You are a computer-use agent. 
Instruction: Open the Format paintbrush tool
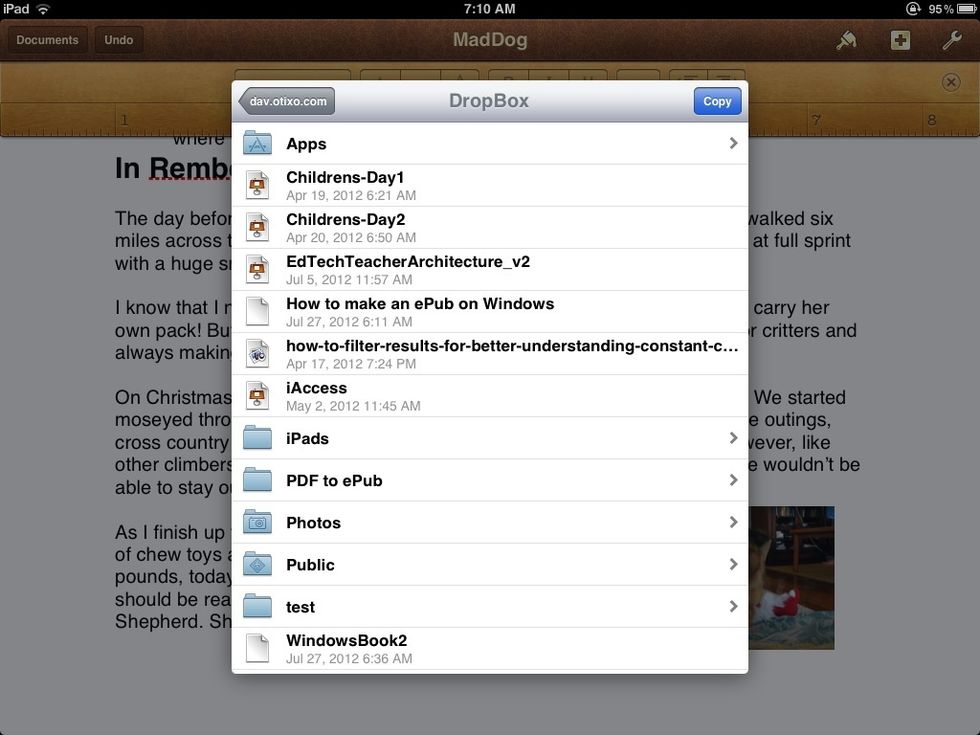pos(846,40)
